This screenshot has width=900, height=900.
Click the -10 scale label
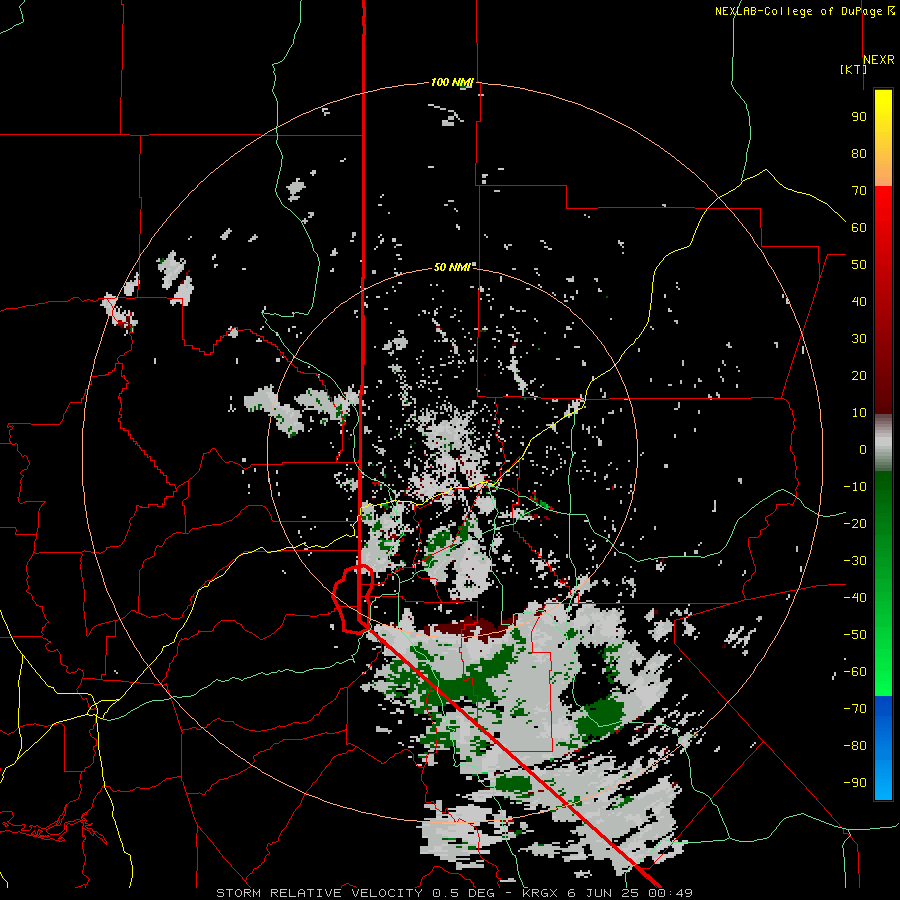[855, 487]
